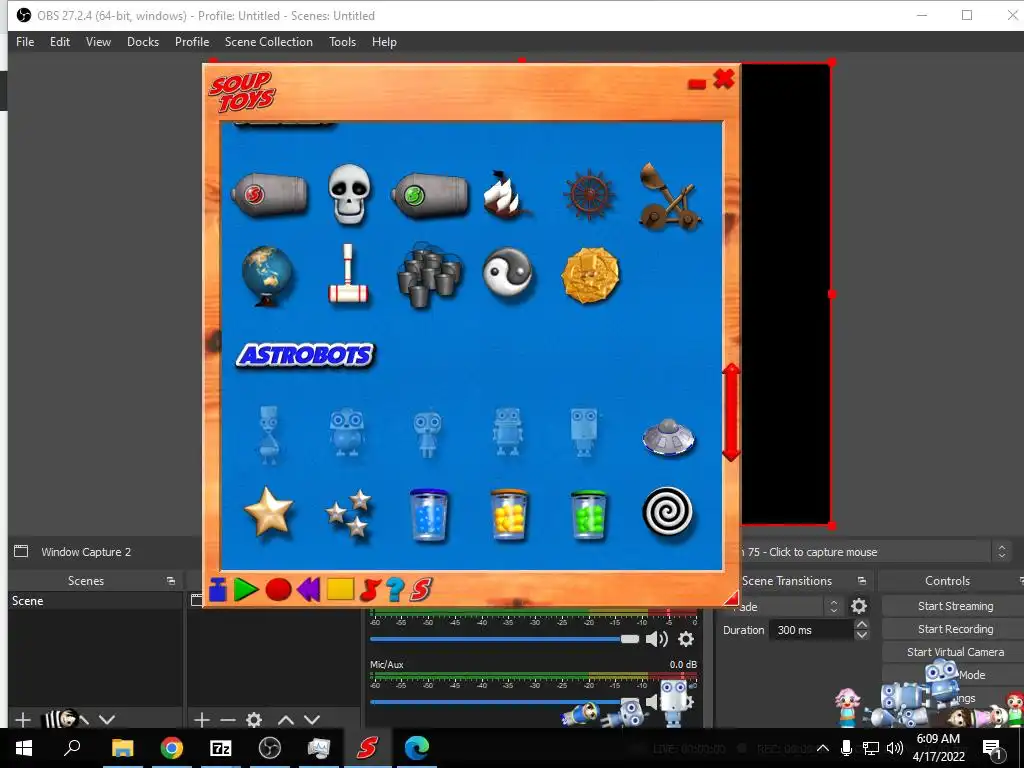Choose the pirate ship toy
Image resolution: width=1024 pixels, height=768 pixels.
[x=505, y=194]
